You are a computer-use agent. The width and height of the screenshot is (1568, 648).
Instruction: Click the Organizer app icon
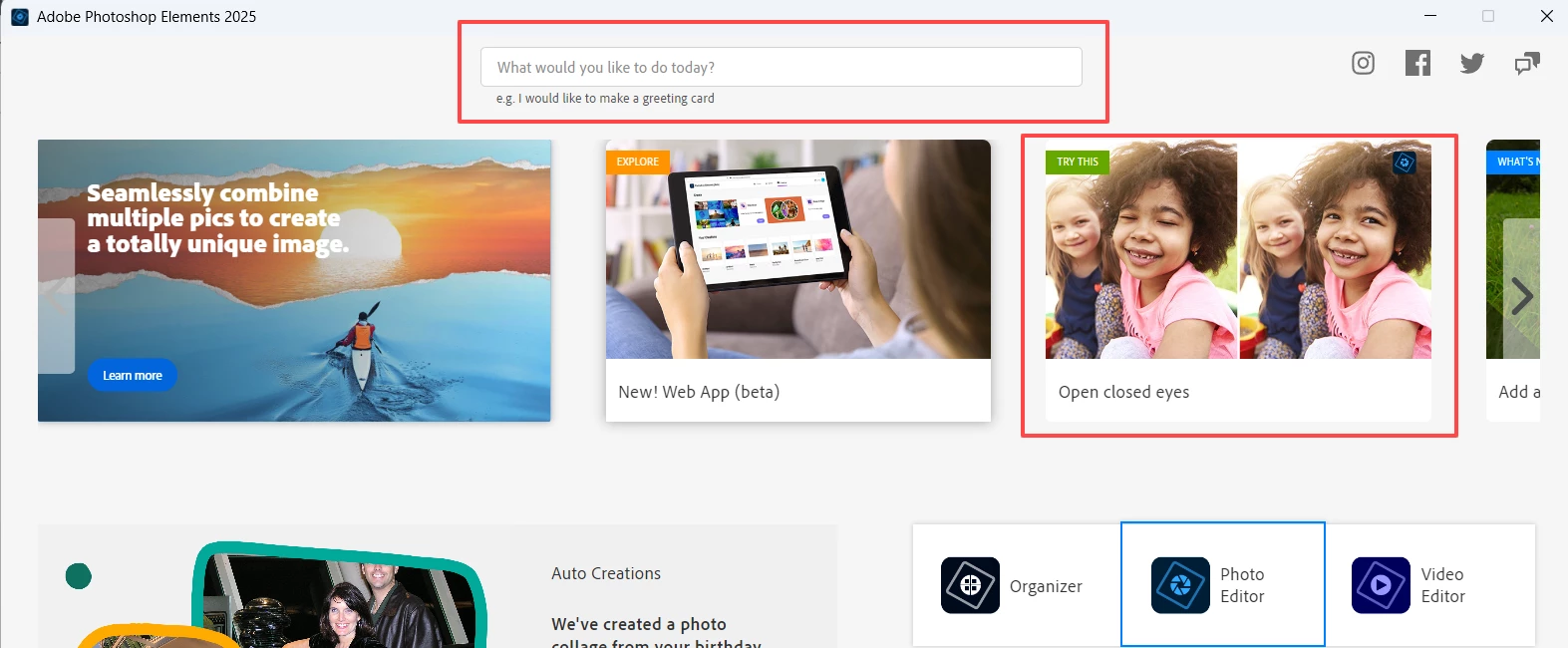coord(970,585)
